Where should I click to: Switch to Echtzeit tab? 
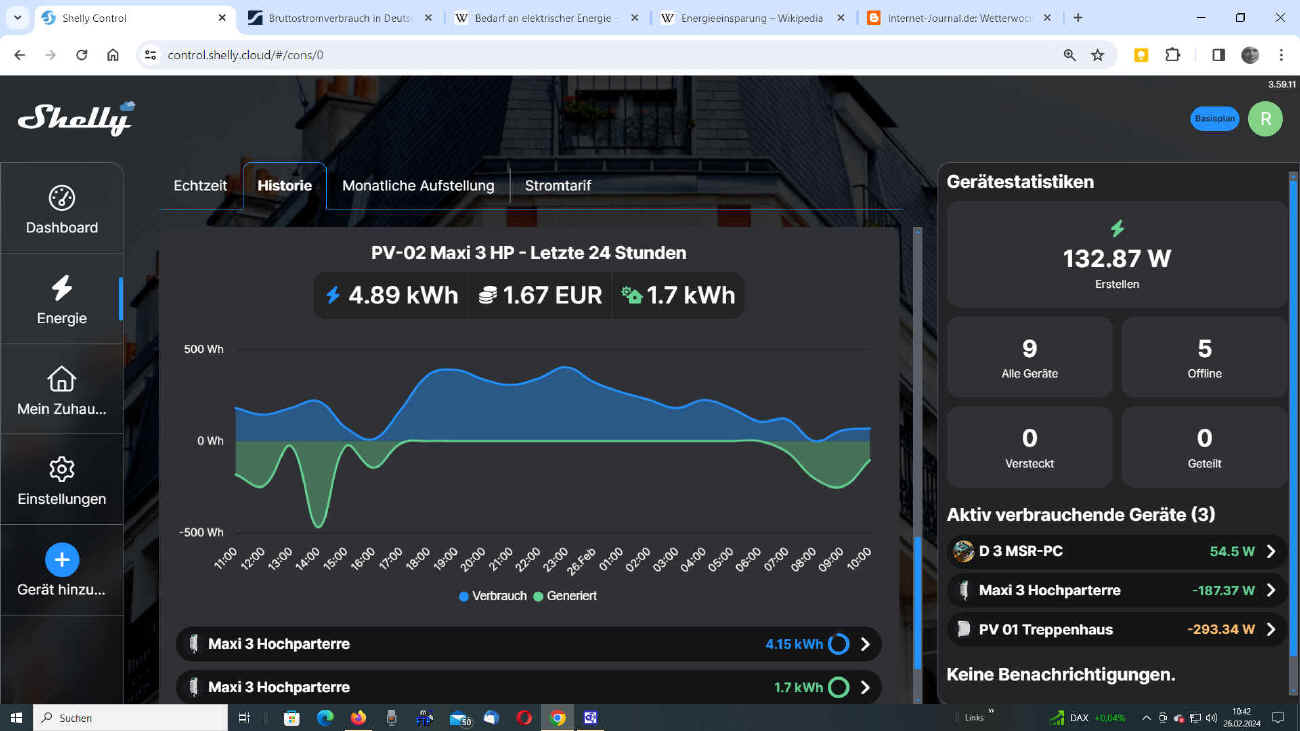click(200, 186)
